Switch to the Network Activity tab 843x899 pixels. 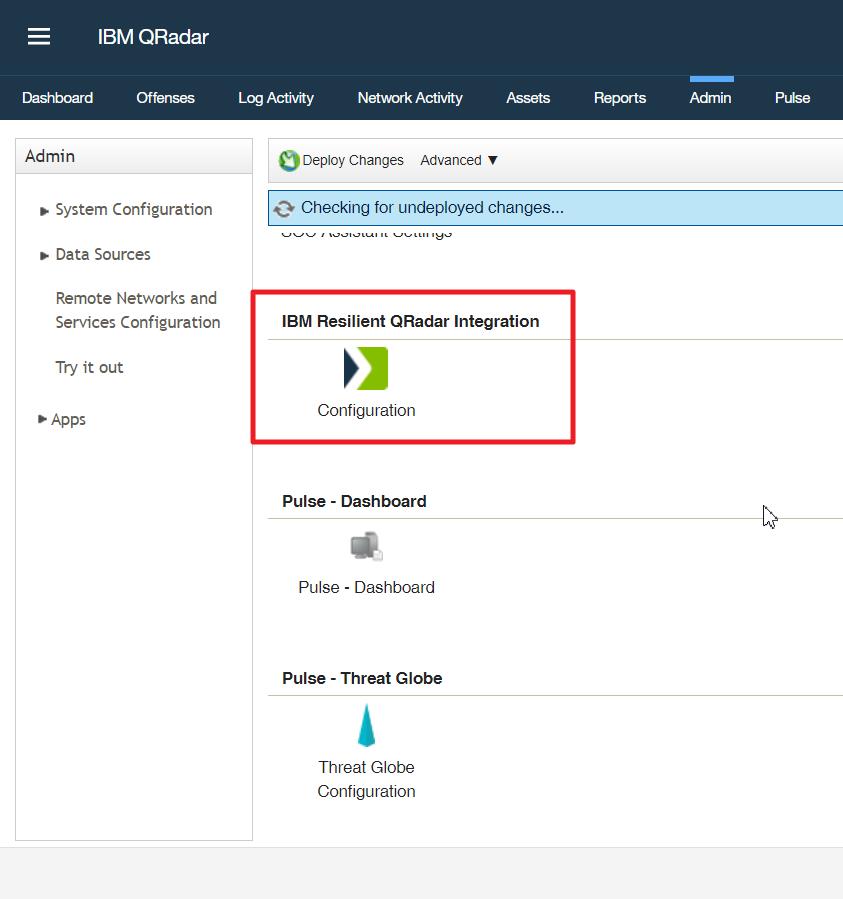409,98
